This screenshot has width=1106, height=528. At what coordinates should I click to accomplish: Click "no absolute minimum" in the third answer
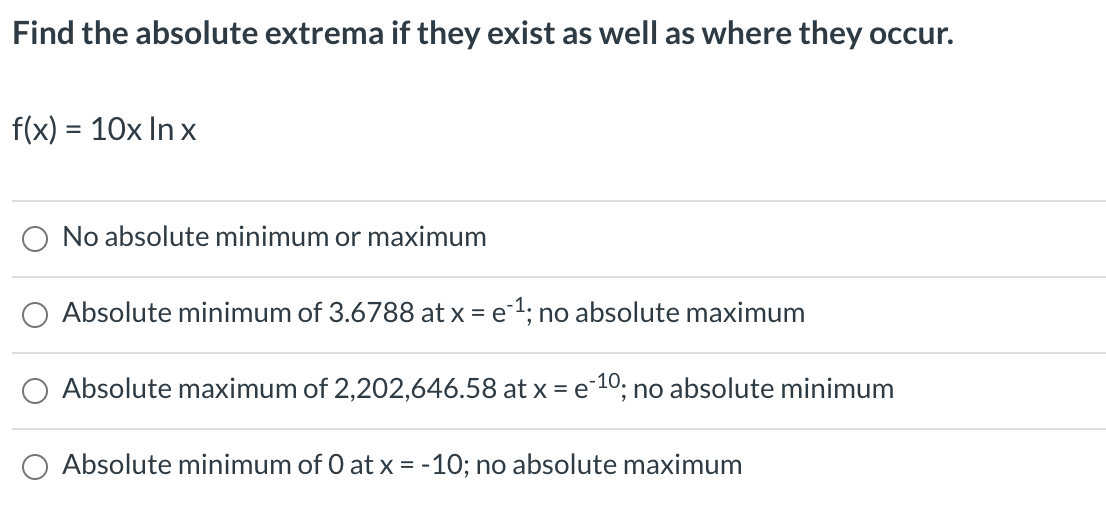[x=764, y=388]
